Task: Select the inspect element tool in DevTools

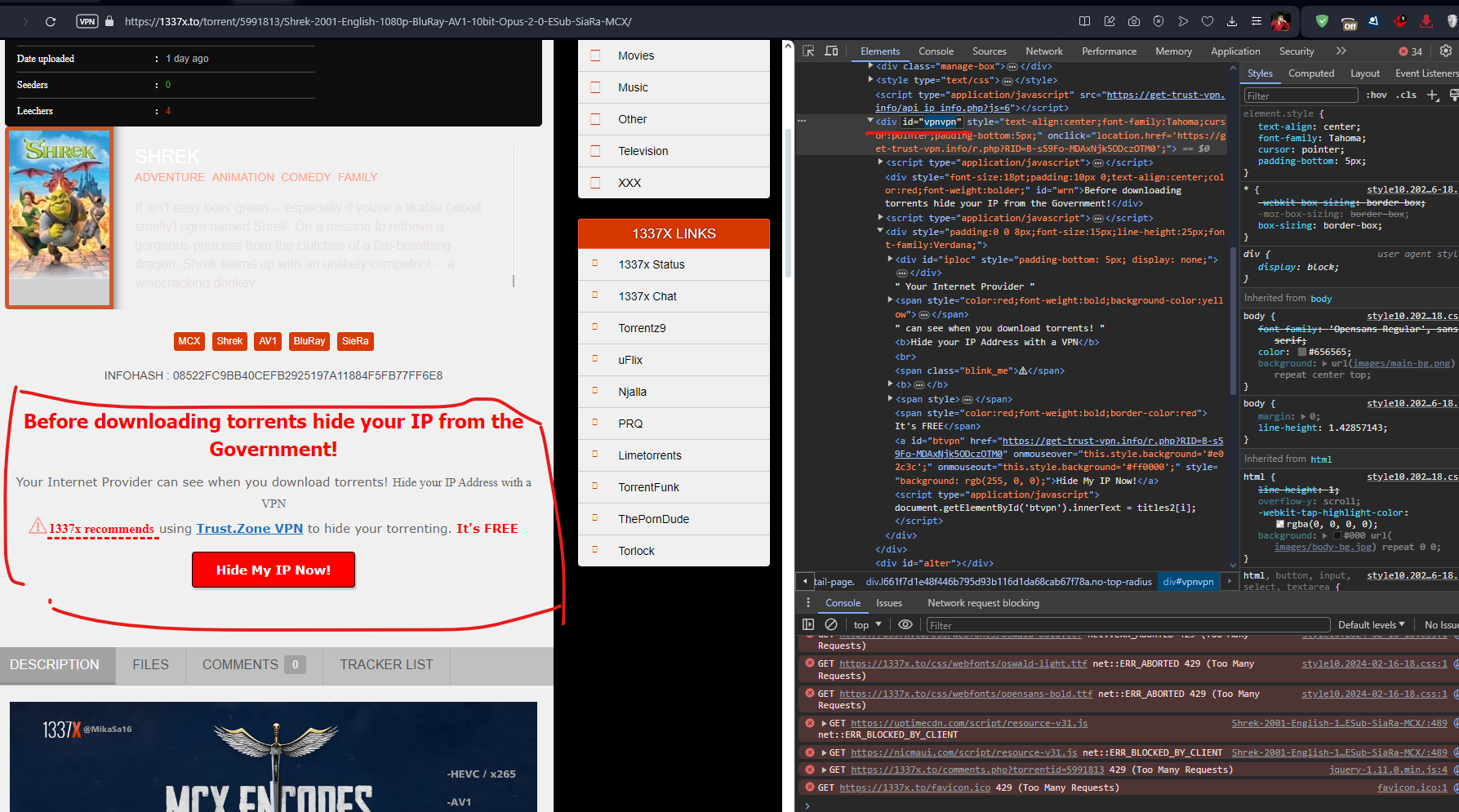Action: point(807,51)
